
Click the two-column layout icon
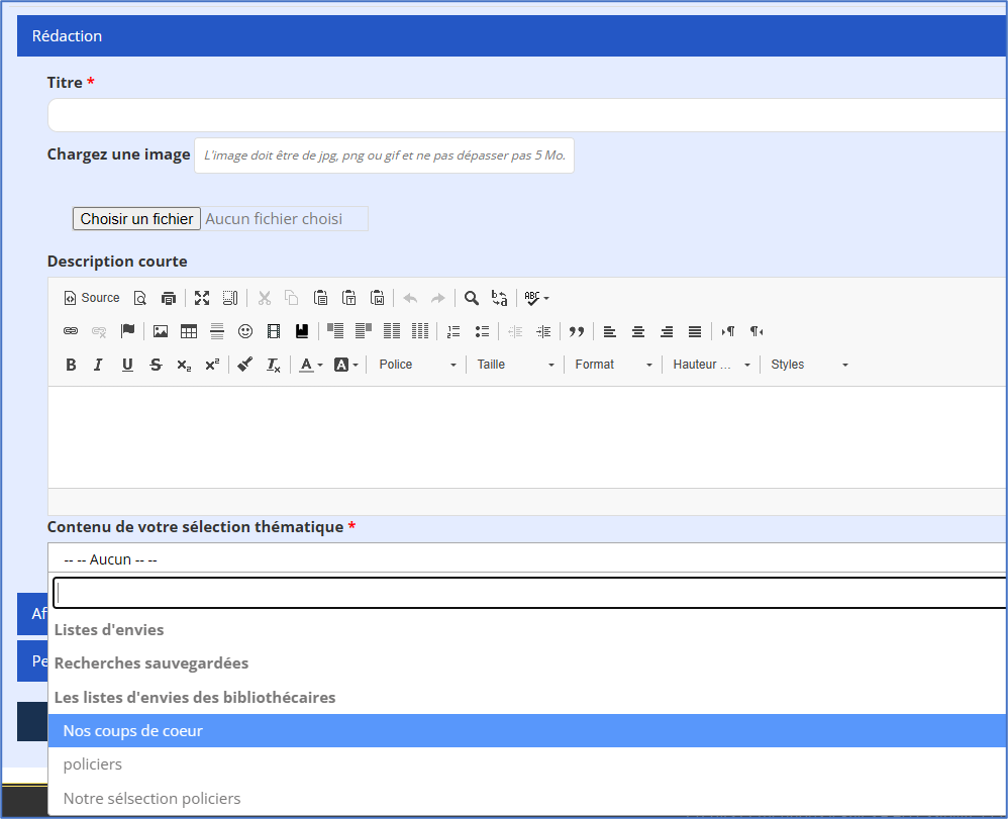click(x=392, y=331)
